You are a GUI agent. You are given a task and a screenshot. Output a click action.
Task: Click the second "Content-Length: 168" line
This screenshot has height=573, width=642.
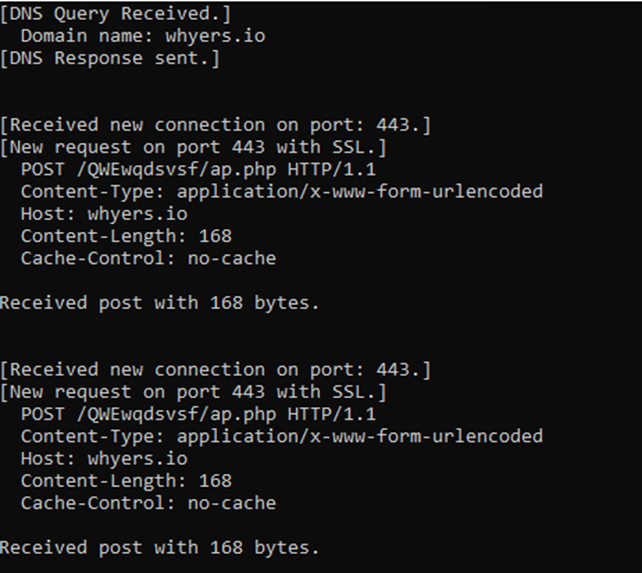pos(125,481)
